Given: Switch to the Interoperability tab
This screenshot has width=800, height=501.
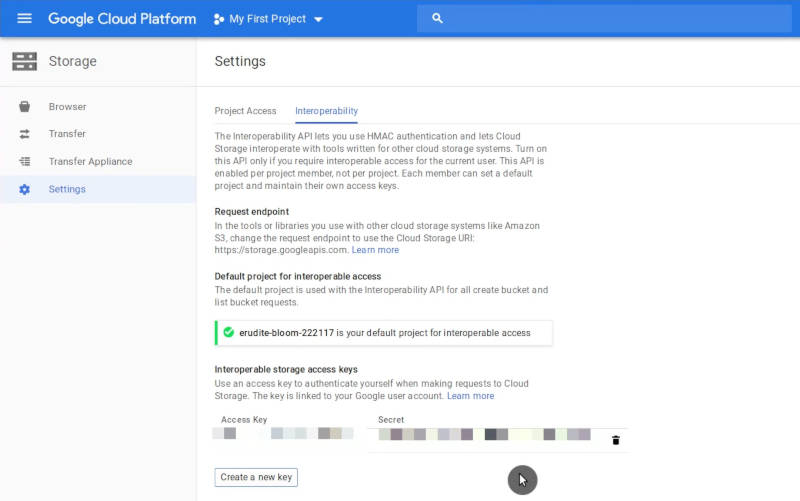Looking at the screenshot, I should pos(327,111).
